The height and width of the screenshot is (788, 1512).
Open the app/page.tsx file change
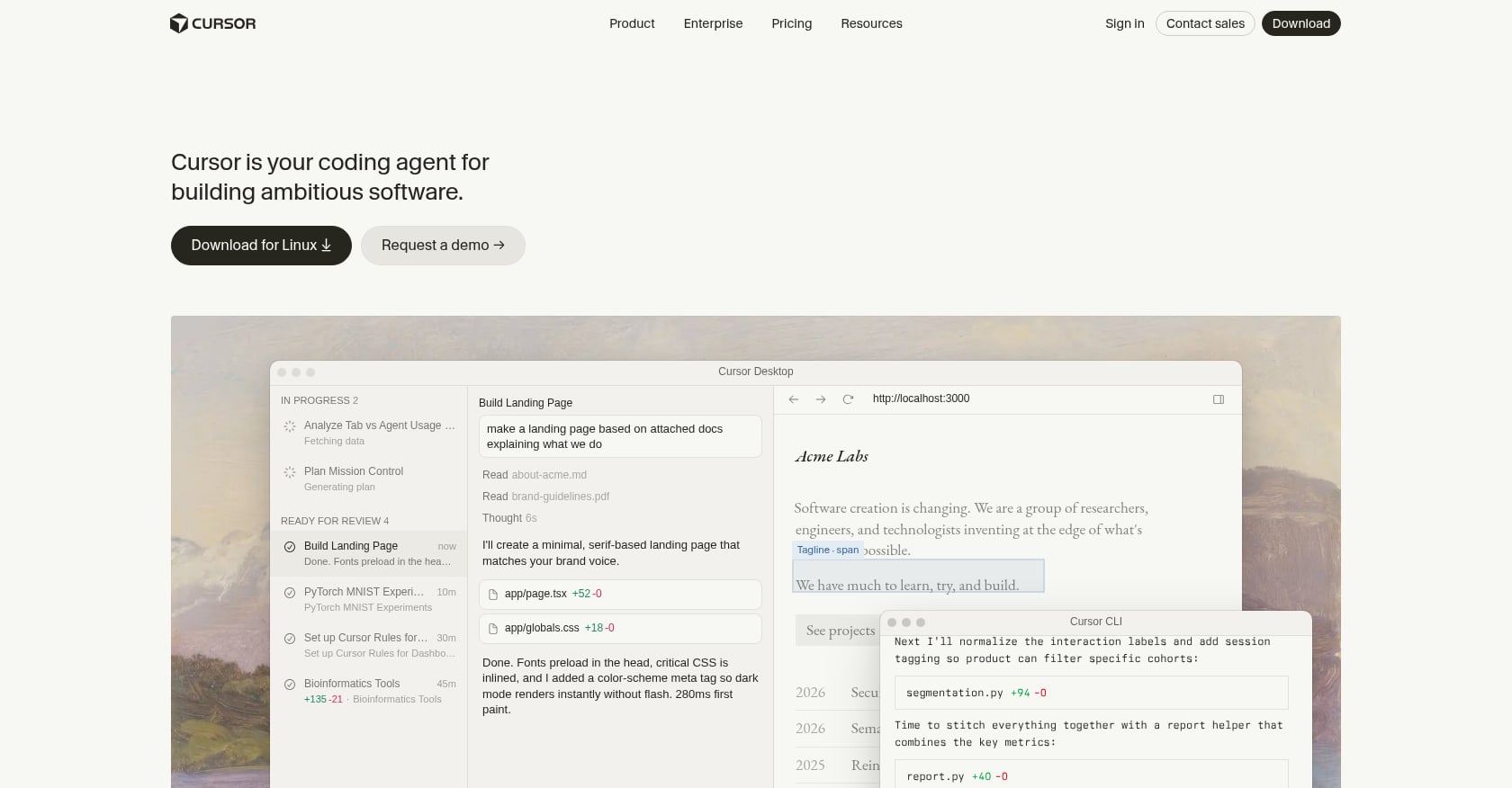[x=620, y=595]
